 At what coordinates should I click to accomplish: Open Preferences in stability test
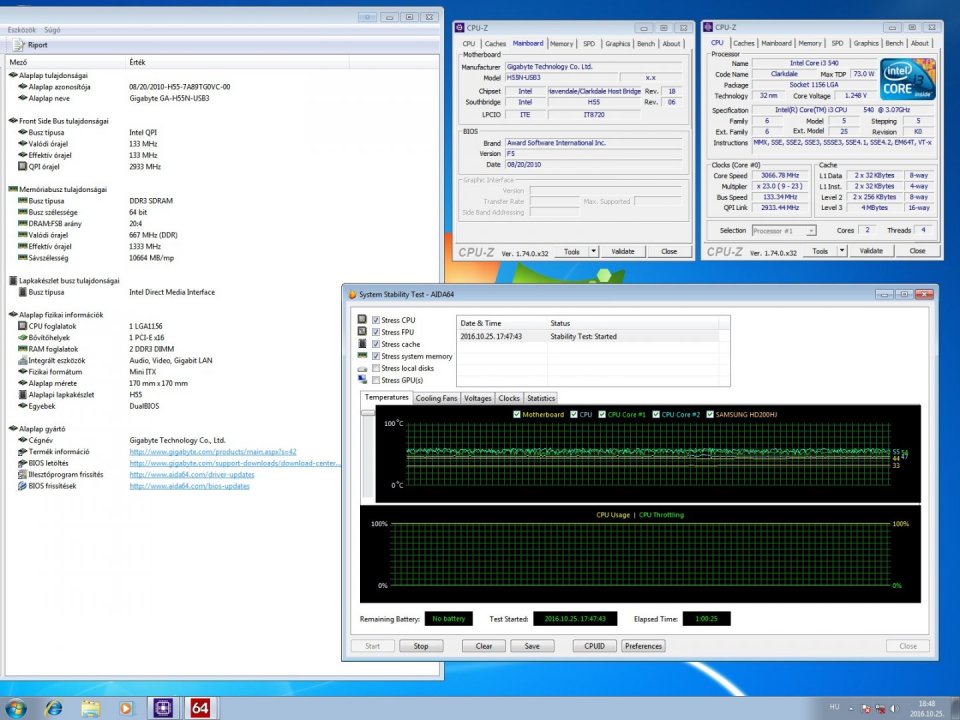click(x=643, y=646)
